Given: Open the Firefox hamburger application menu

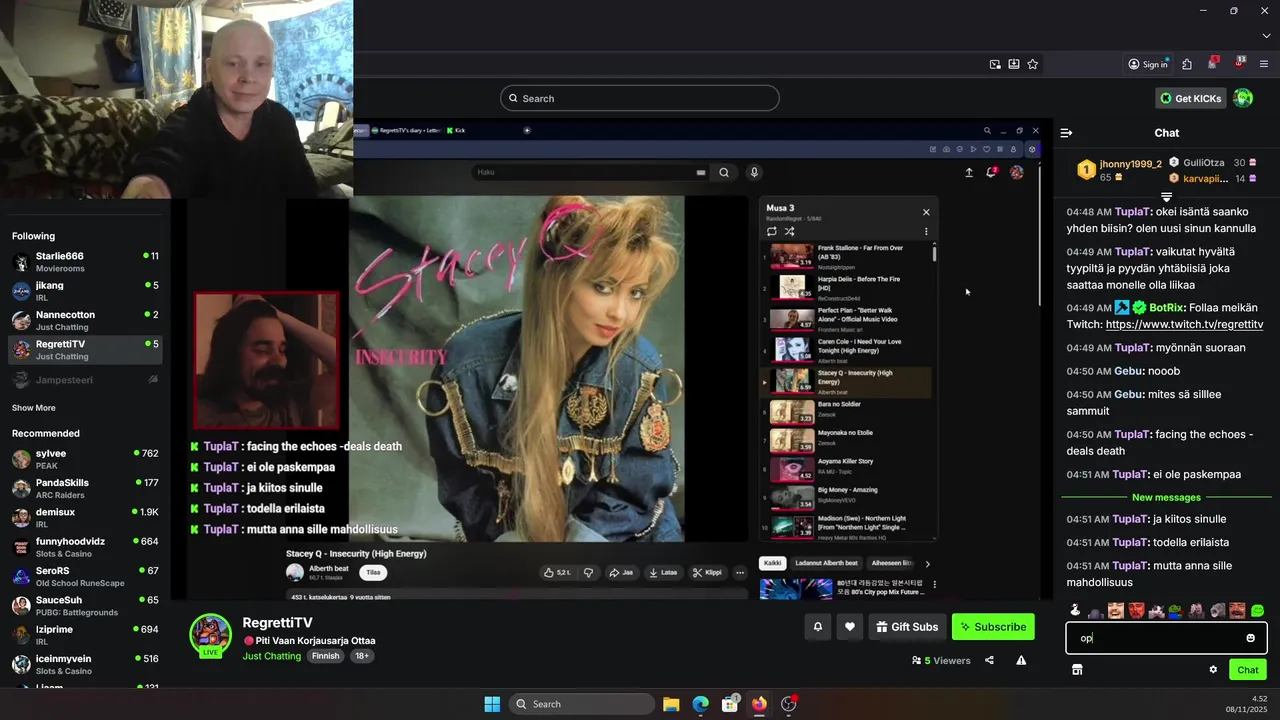Looking at the screenshot, I should (x=1264, y=64).
